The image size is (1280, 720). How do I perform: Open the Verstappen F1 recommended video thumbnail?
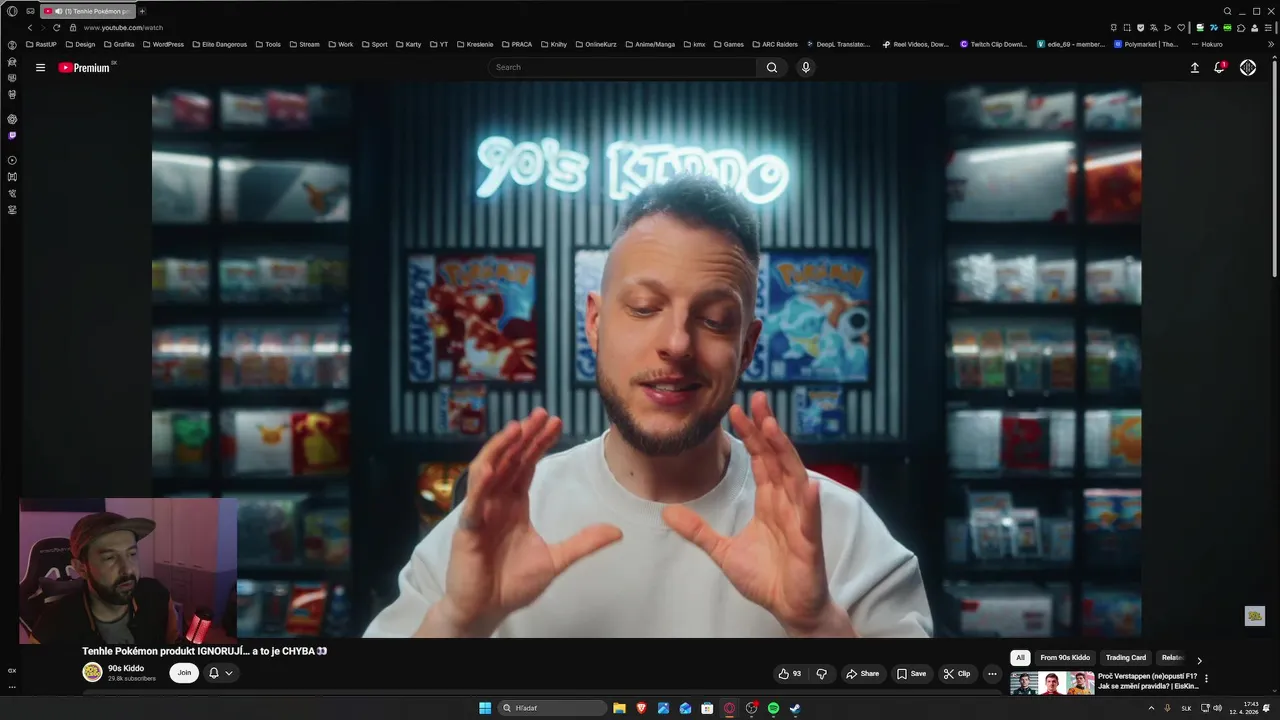1052,684
